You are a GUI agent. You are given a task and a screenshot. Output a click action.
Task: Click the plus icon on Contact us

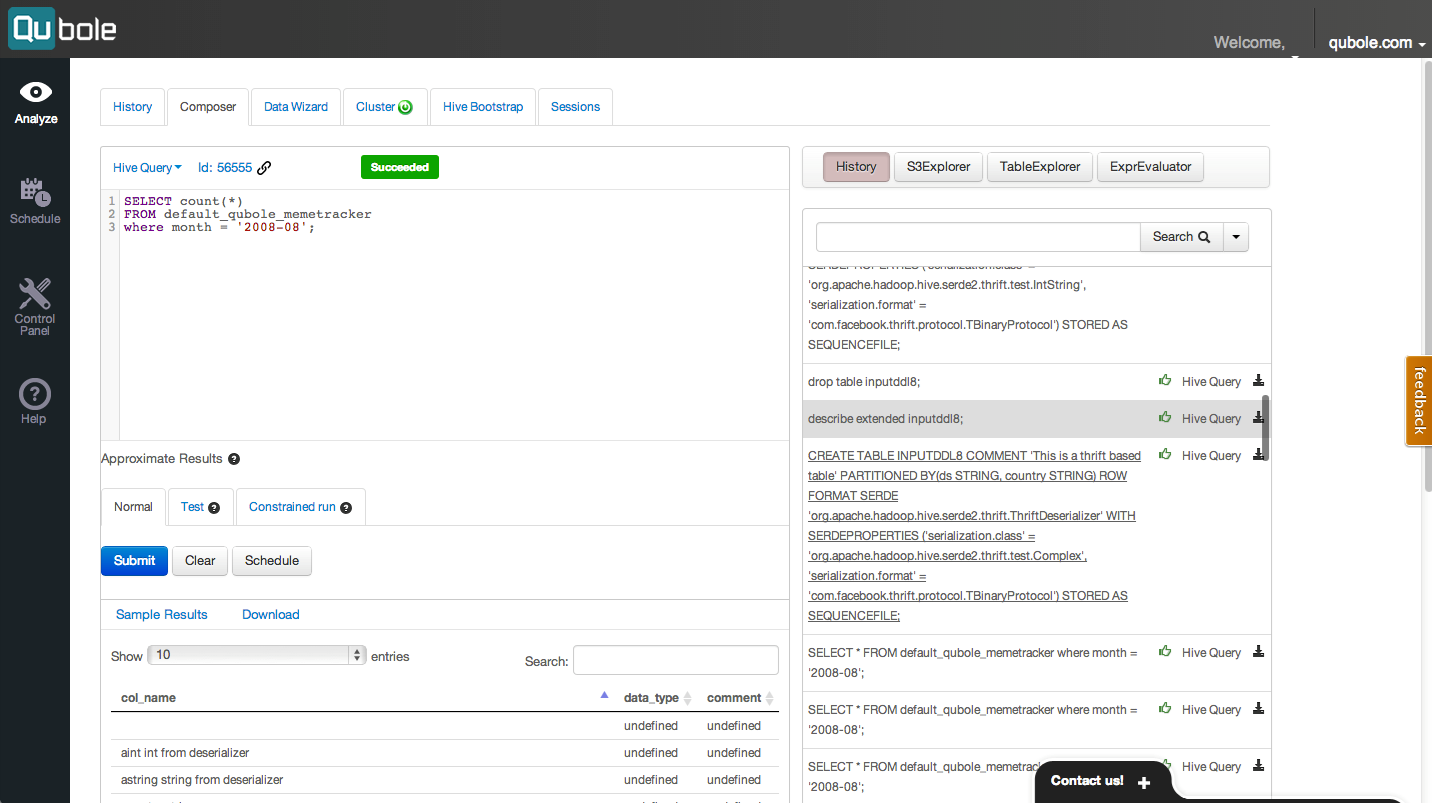point(1144,782)
